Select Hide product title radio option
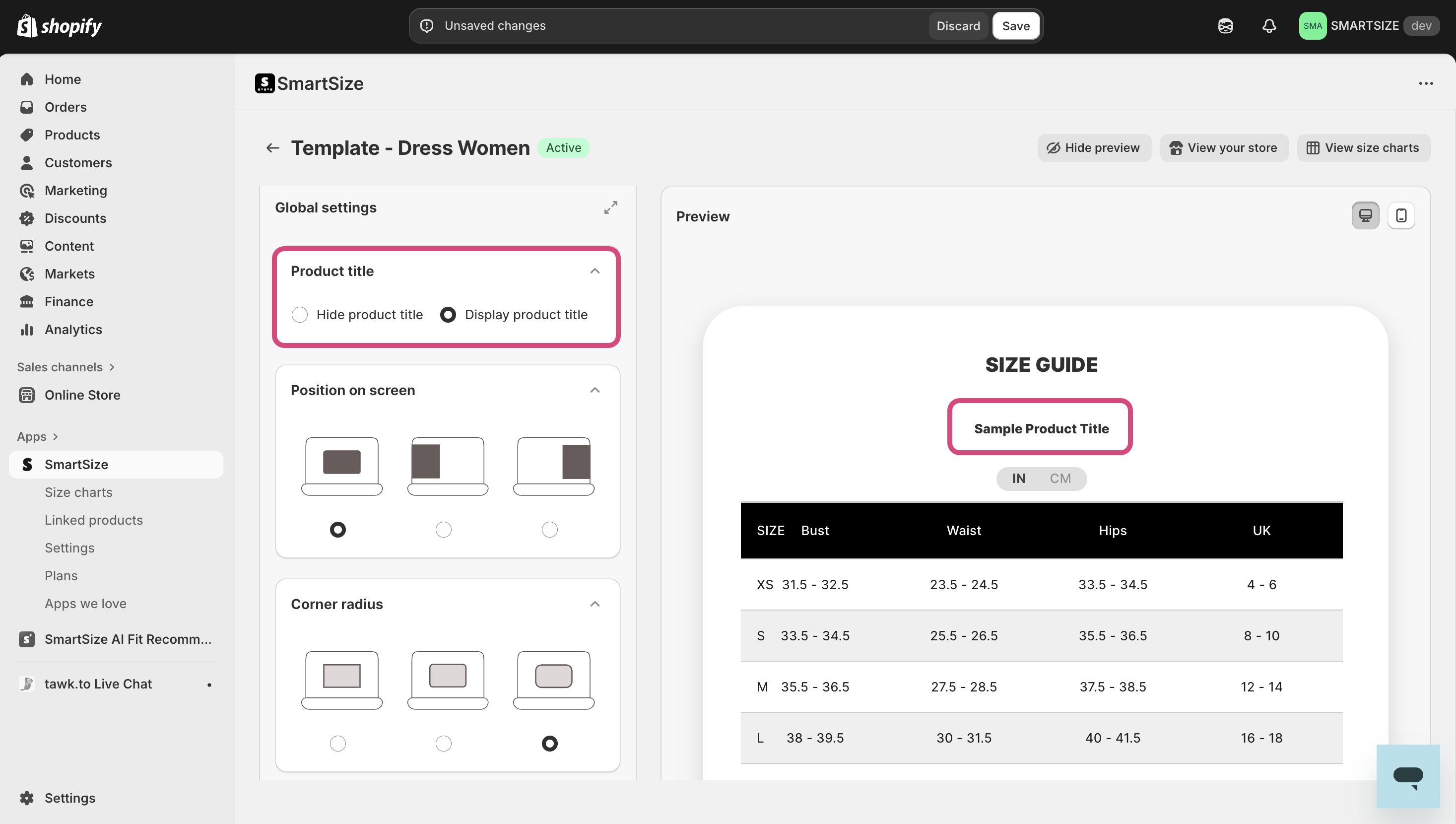The image size is (1456, 824). (300, 315)
